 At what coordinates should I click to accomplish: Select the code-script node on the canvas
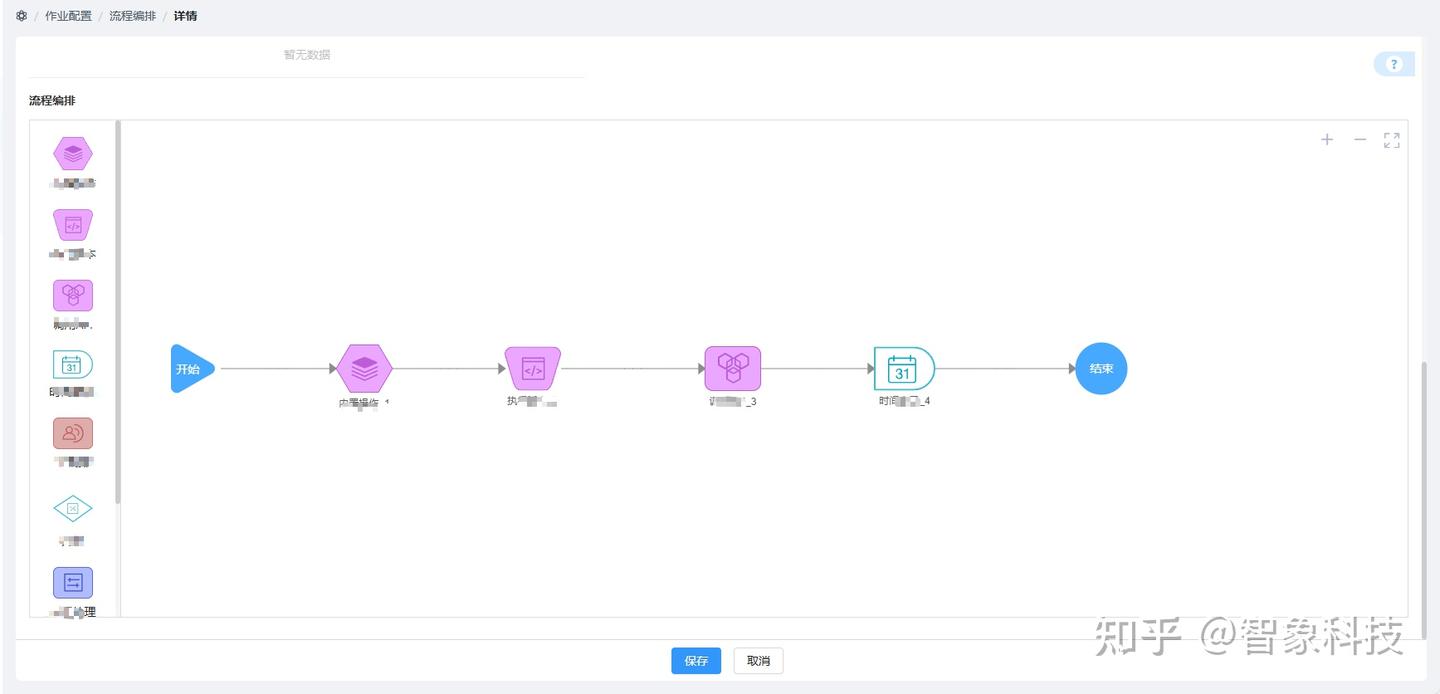tap(533, 369)
